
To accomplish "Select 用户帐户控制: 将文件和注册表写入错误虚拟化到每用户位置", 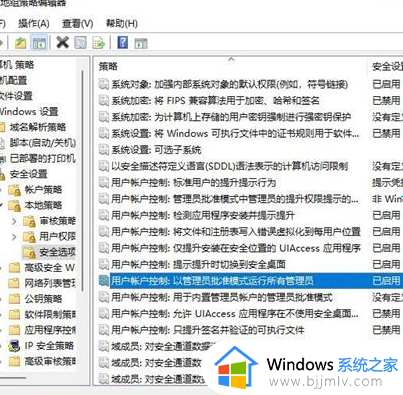I will [236, 232].
